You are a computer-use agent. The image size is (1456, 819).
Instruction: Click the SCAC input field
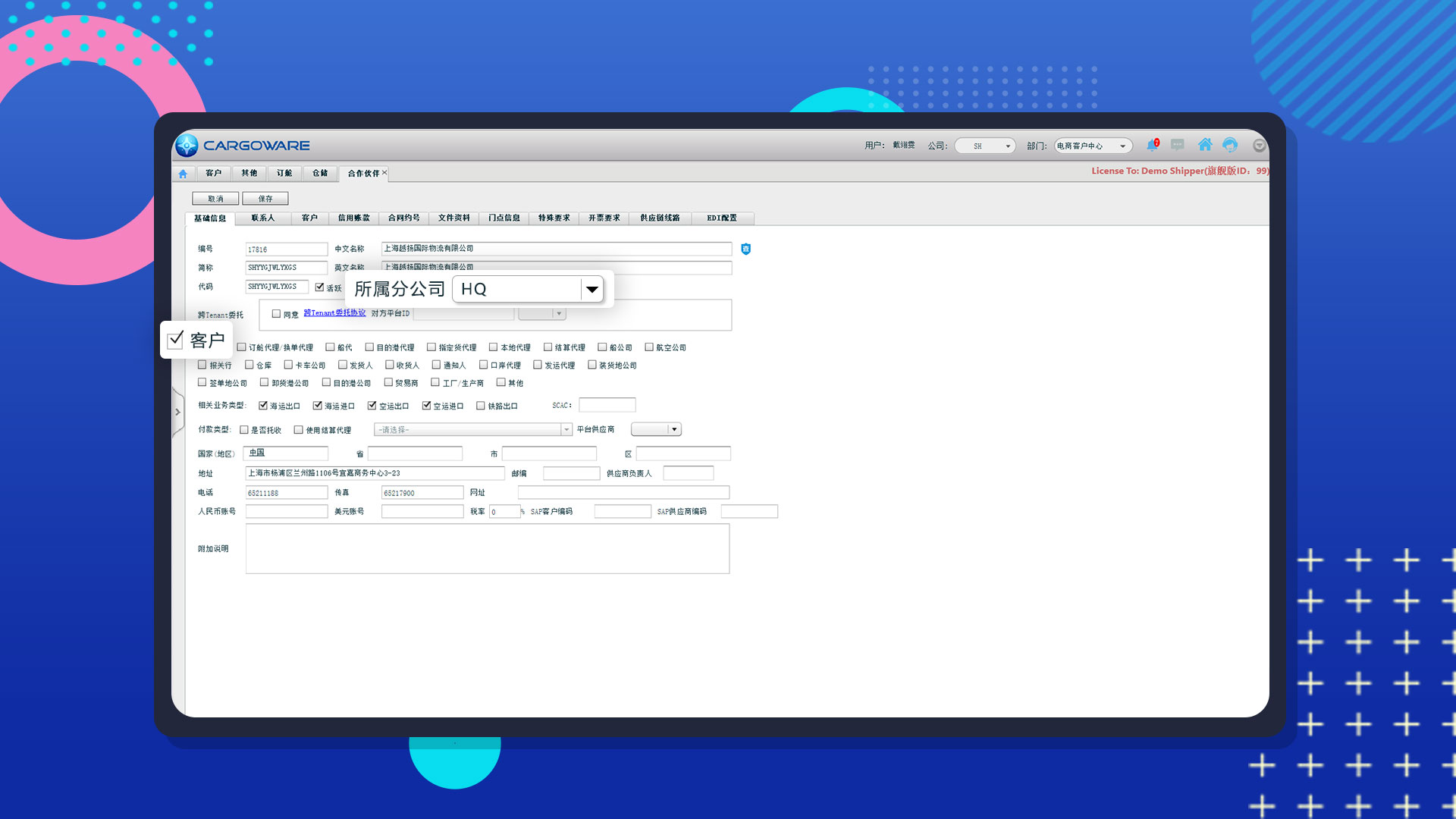607,406
